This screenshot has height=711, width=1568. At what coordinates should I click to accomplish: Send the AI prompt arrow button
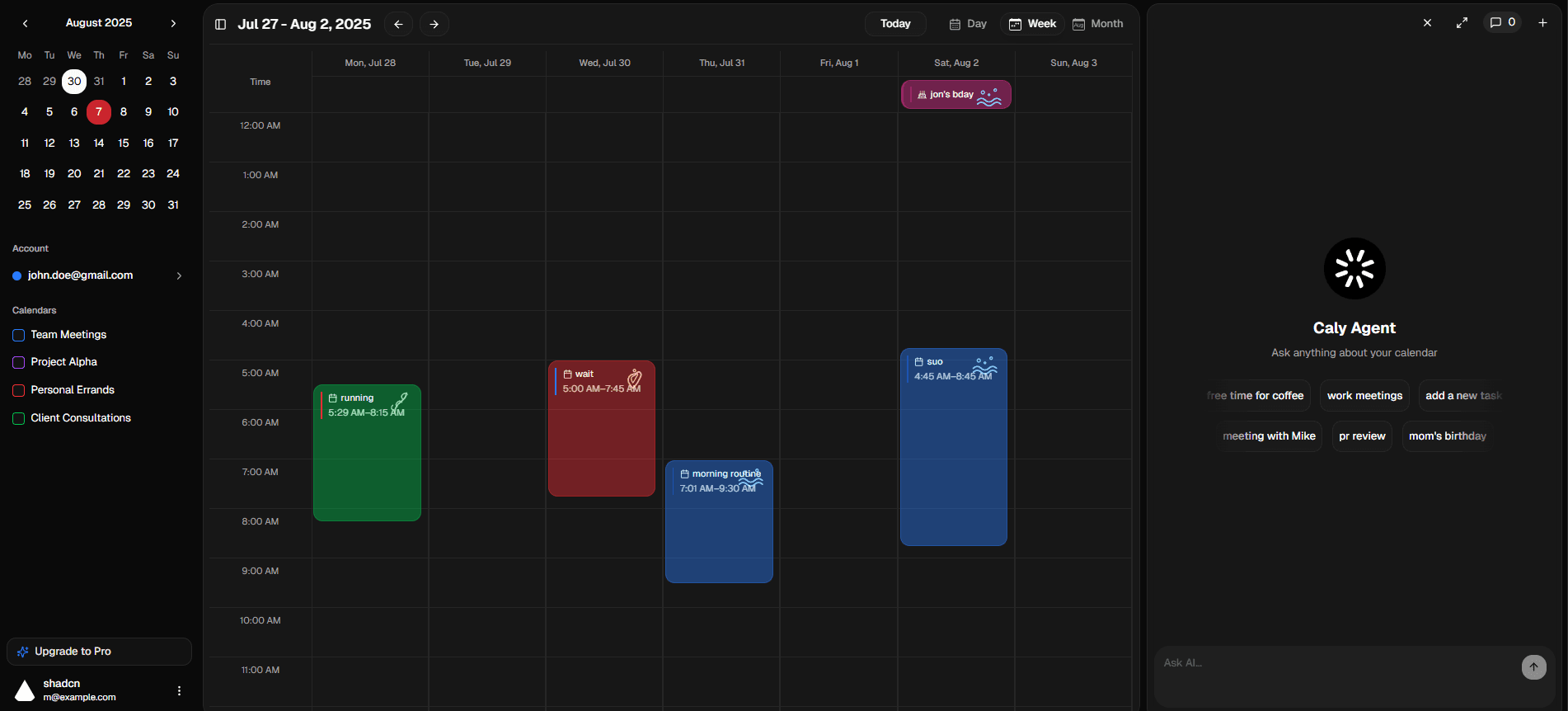[1533, 666]
